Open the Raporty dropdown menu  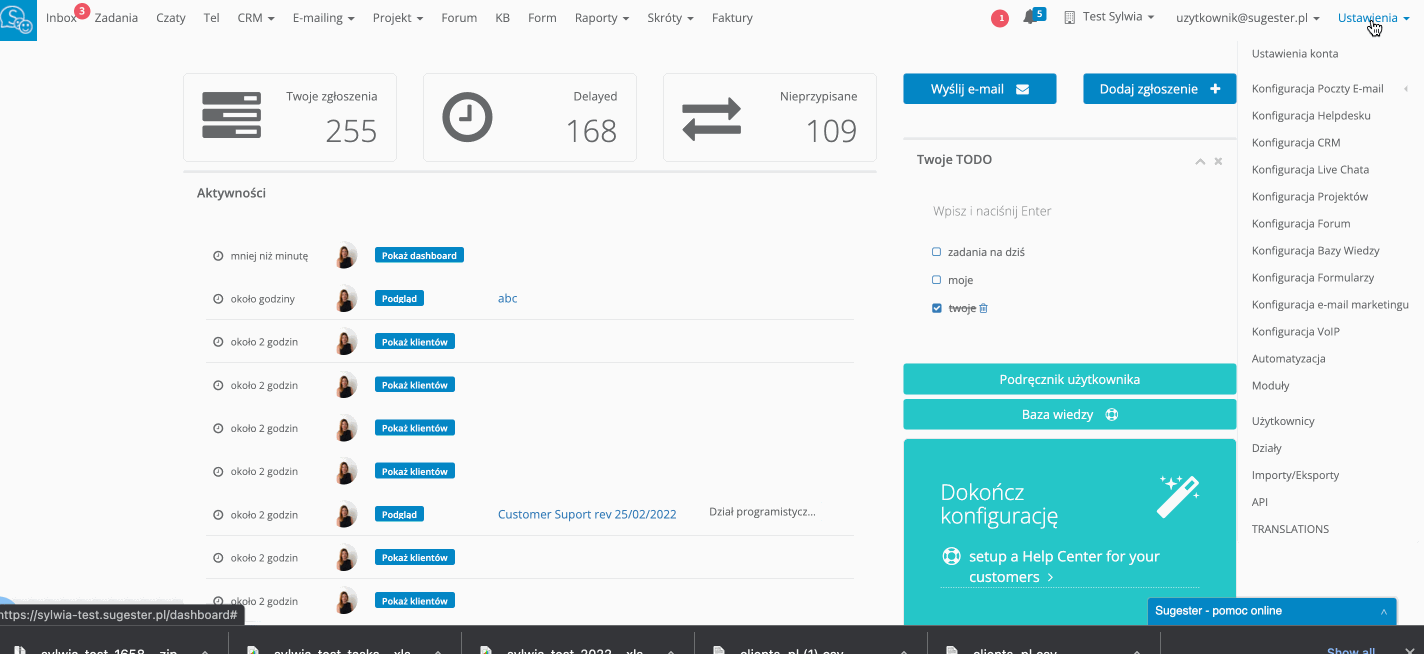[602, 18]
